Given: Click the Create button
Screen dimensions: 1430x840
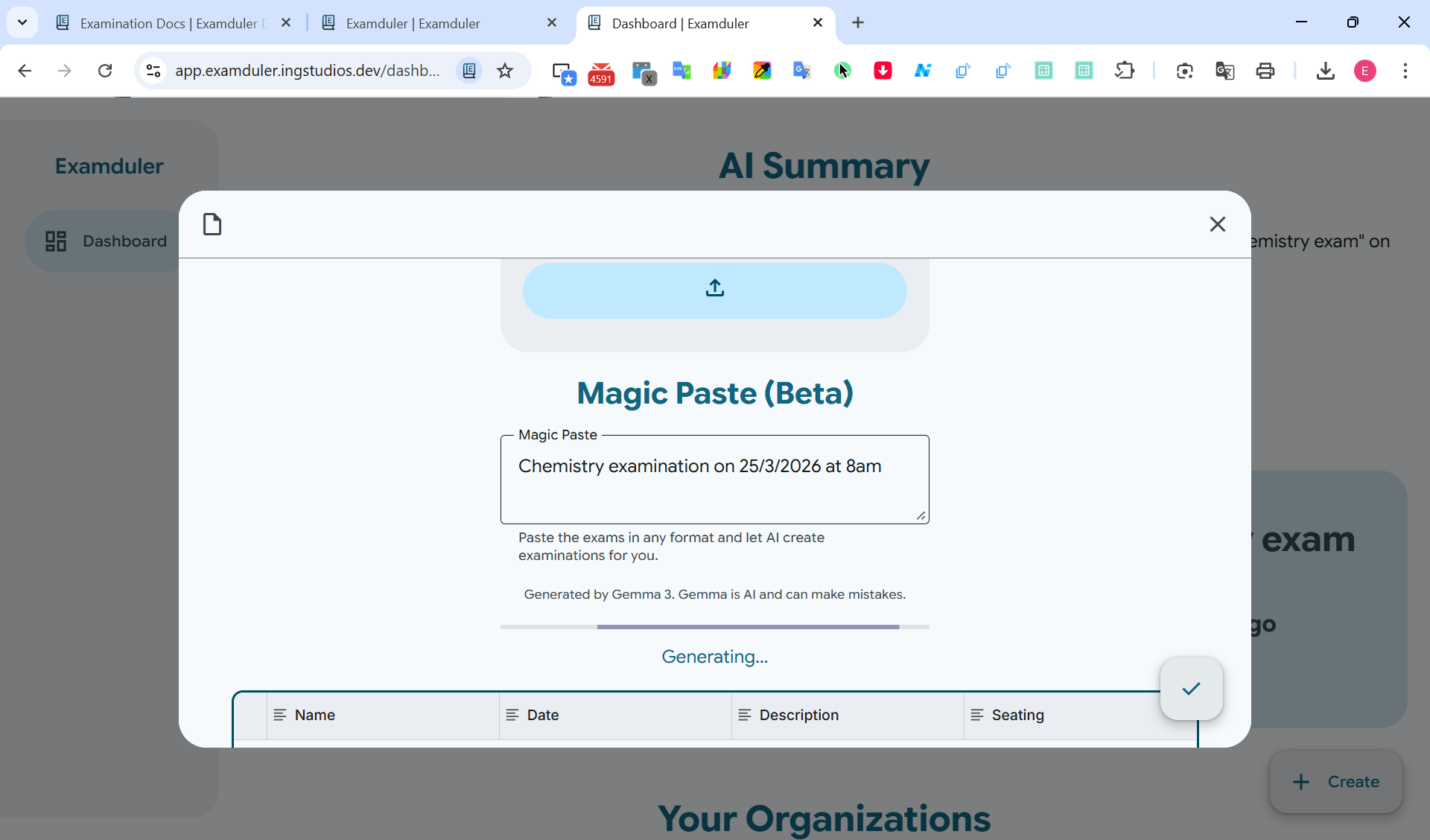Looking at the screenshot, I should click(x=1335, y=782).
